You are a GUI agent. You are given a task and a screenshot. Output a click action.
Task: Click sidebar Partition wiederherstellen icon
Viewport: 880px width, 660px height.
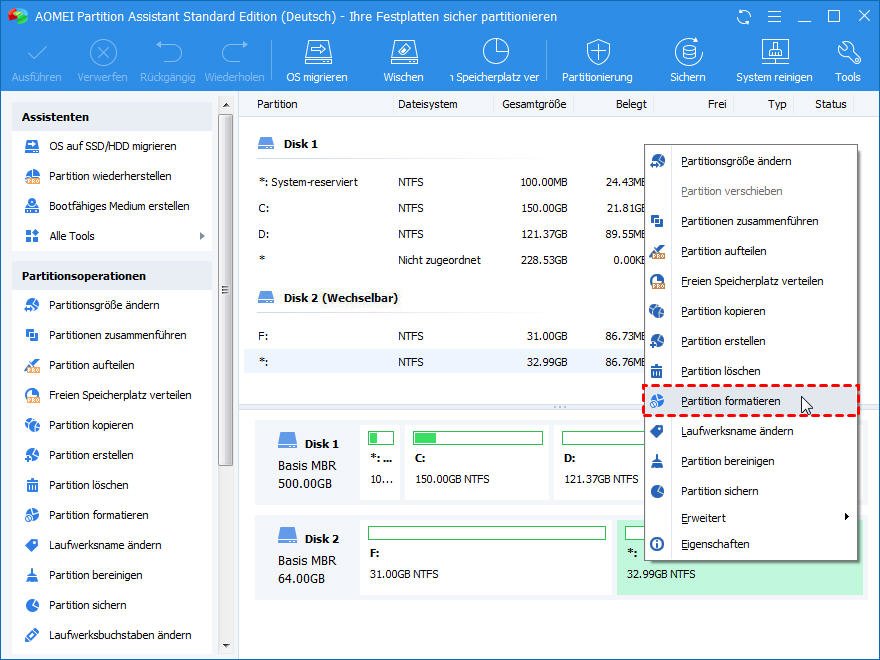33,176
